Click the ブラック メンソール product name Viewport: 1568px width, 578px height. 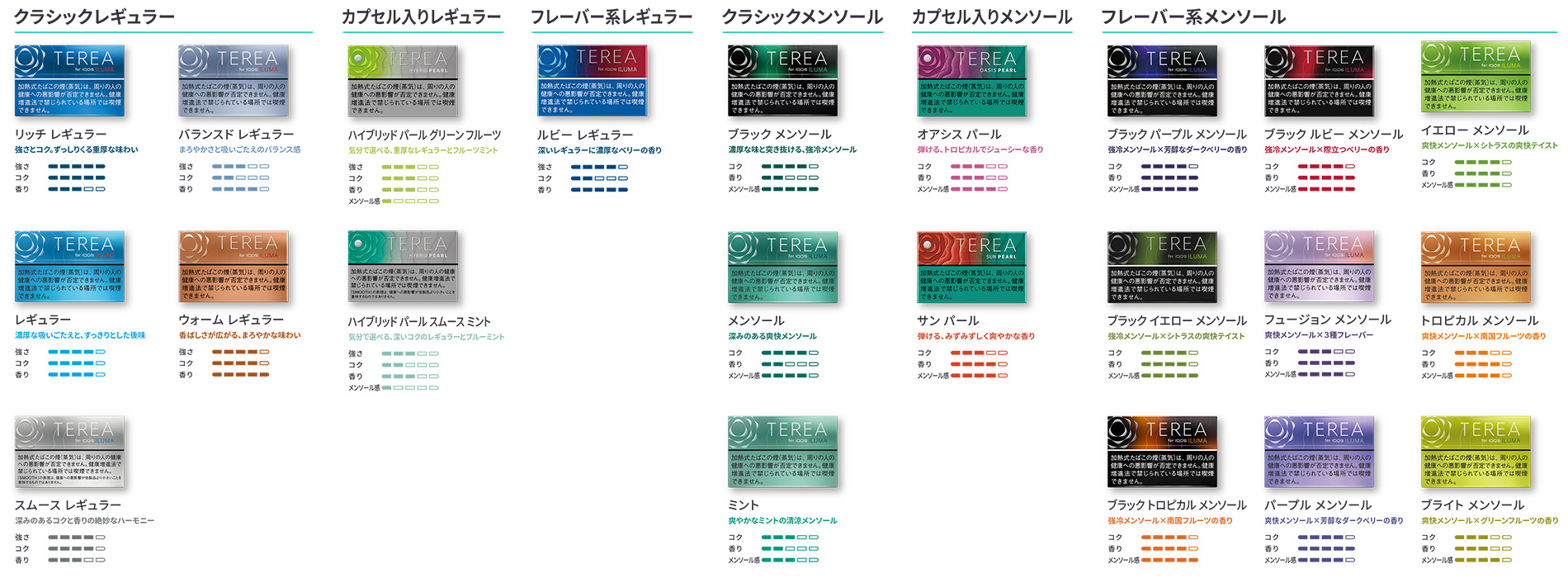(x=779, y=134)
